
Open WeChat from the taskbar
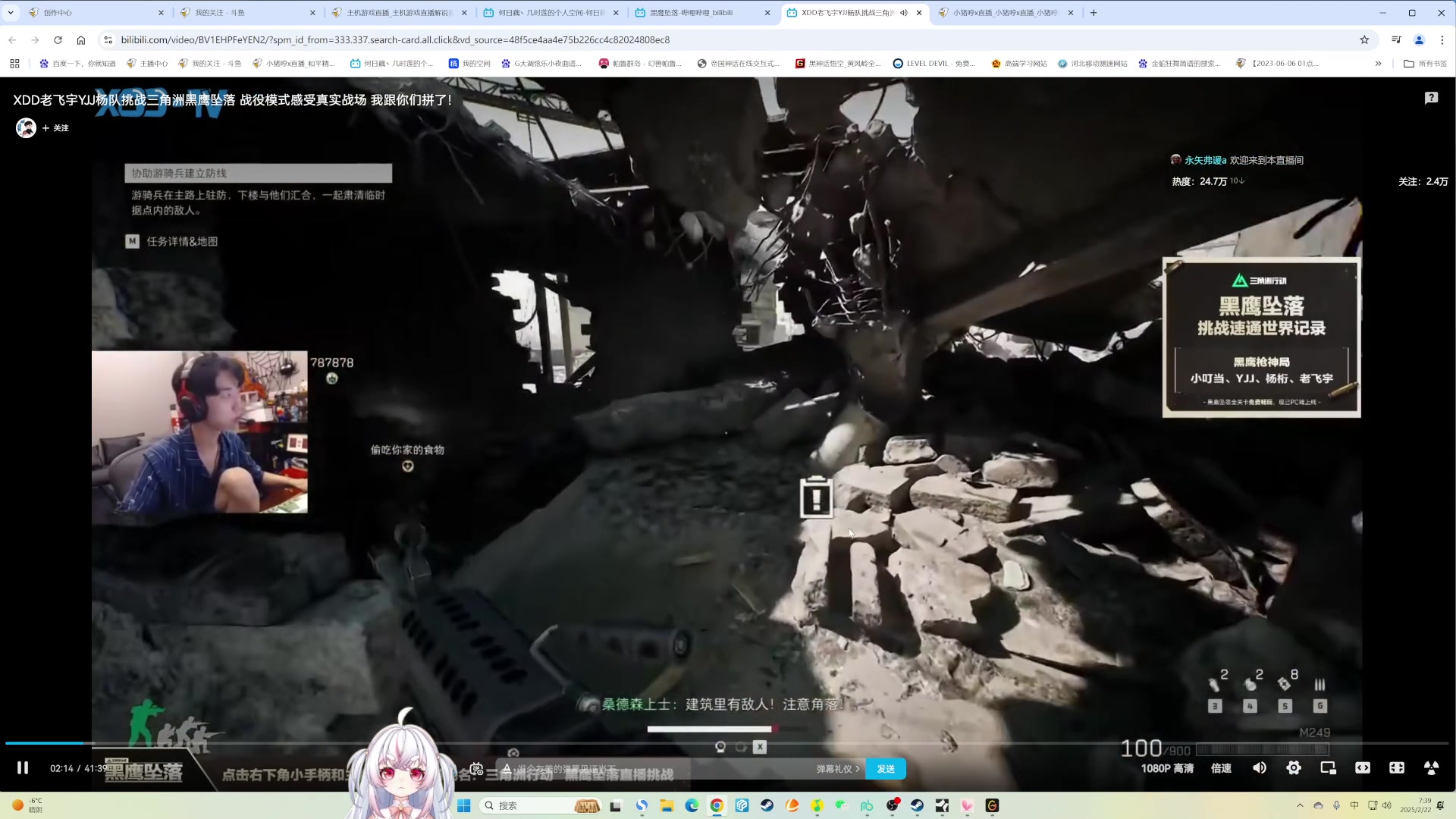click(842, 805)
